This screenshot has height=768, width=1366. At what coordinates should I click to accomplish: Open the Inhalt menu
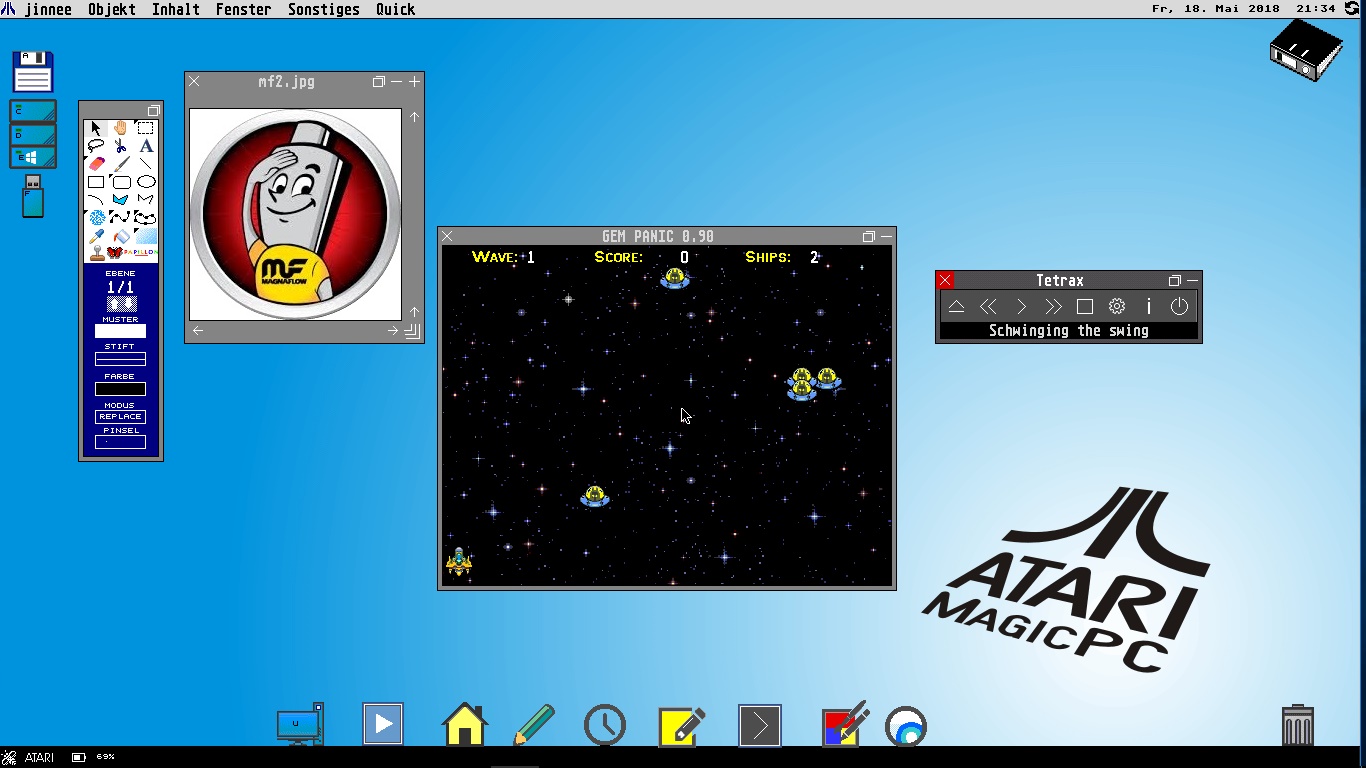click(x=176, y=9)
